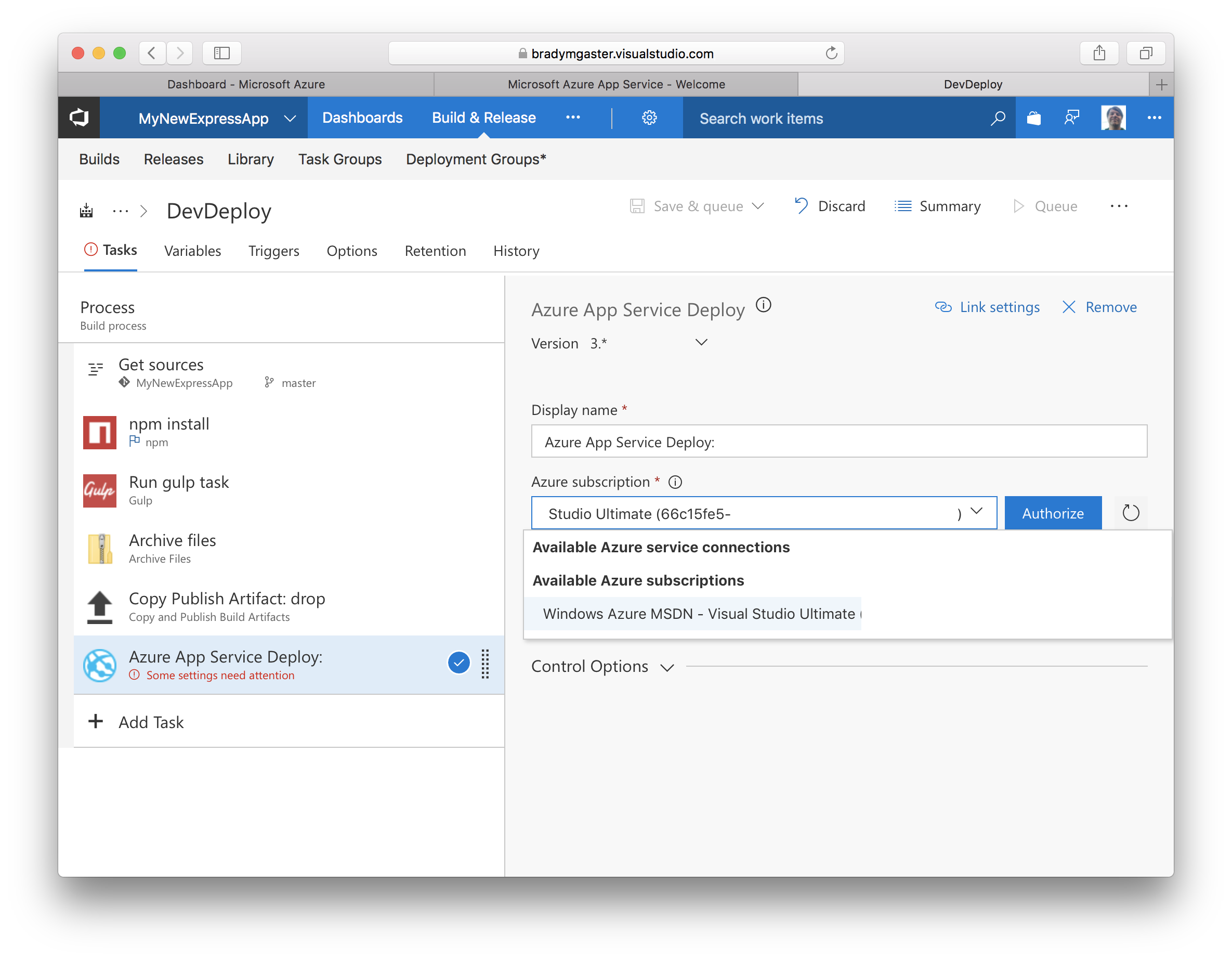
Task: Switch to Microsoft Azure App Service - Welcome tab
Action: click(x=616, y=84)
